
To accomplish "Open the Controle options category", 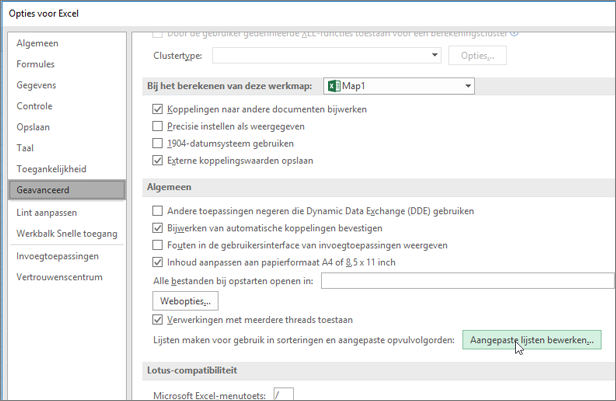I will click(x=34, y=106).
